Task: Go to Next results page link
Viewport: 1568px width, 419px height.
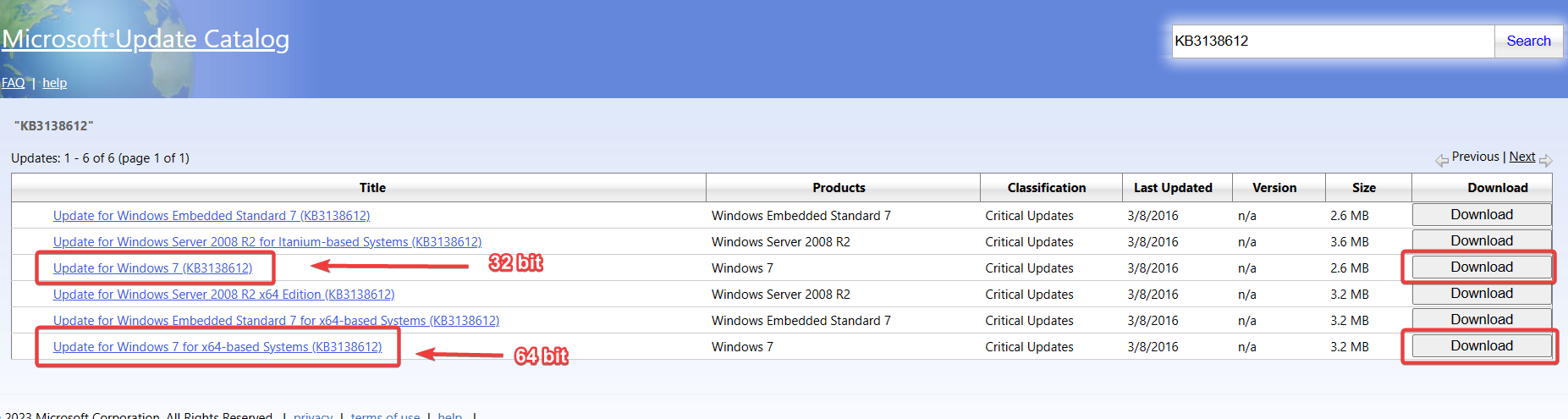Action: pos(1521,157)
